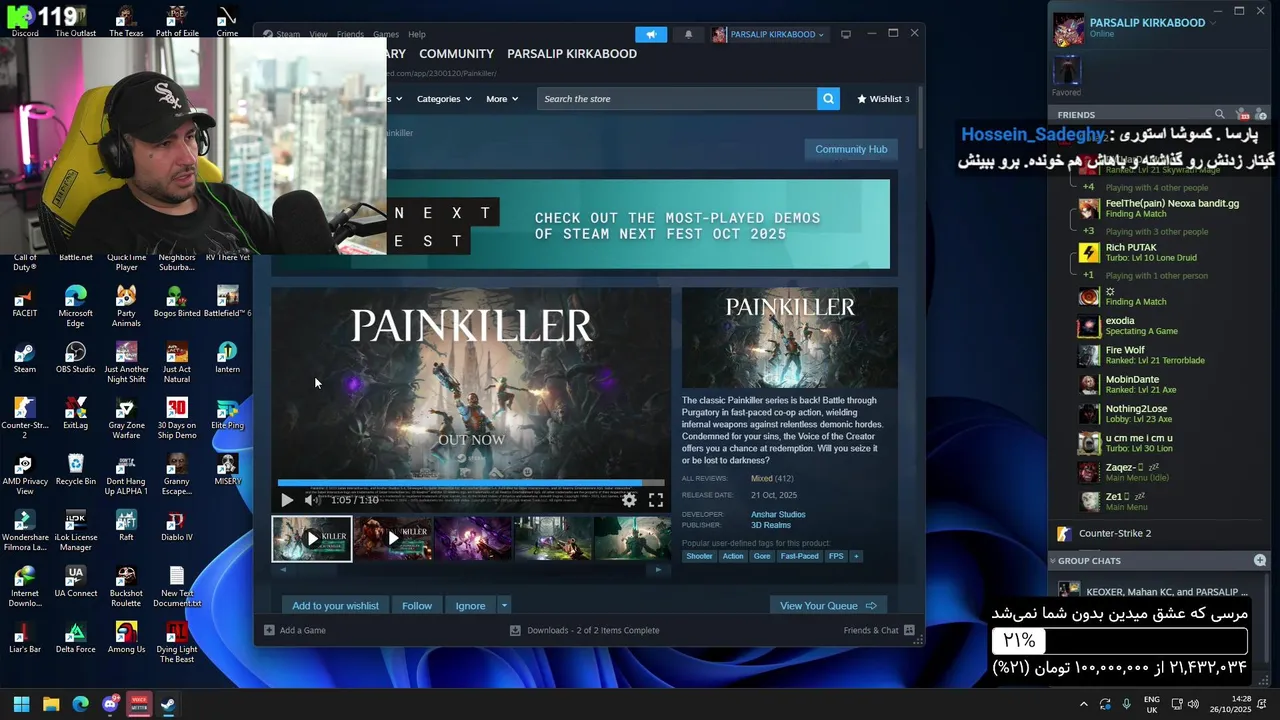
Task: Open Wishlist 3 button
Action: tap(883, 99)
